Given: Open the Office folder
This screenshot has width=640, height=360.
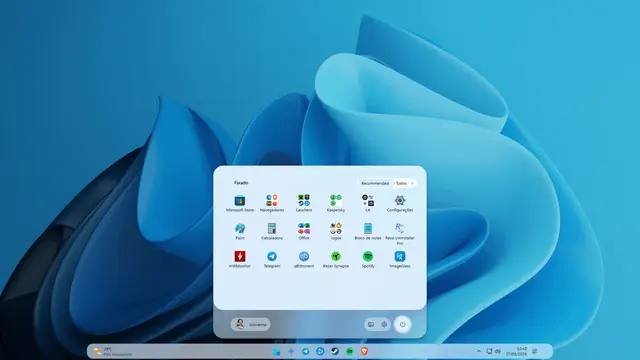Looking at the screenshot, I should [304, 231].
